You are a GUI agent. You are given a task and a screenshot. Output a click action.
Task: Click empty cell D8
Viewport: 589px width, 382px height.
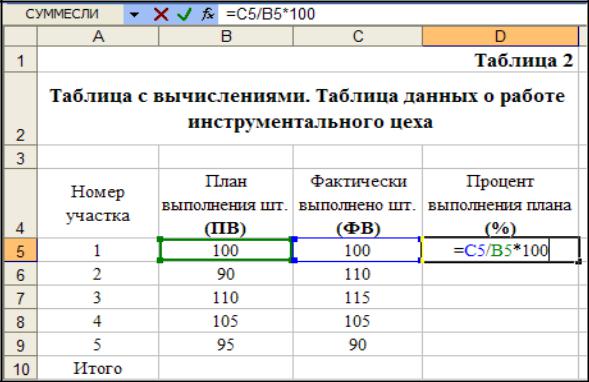pos(500,321)
